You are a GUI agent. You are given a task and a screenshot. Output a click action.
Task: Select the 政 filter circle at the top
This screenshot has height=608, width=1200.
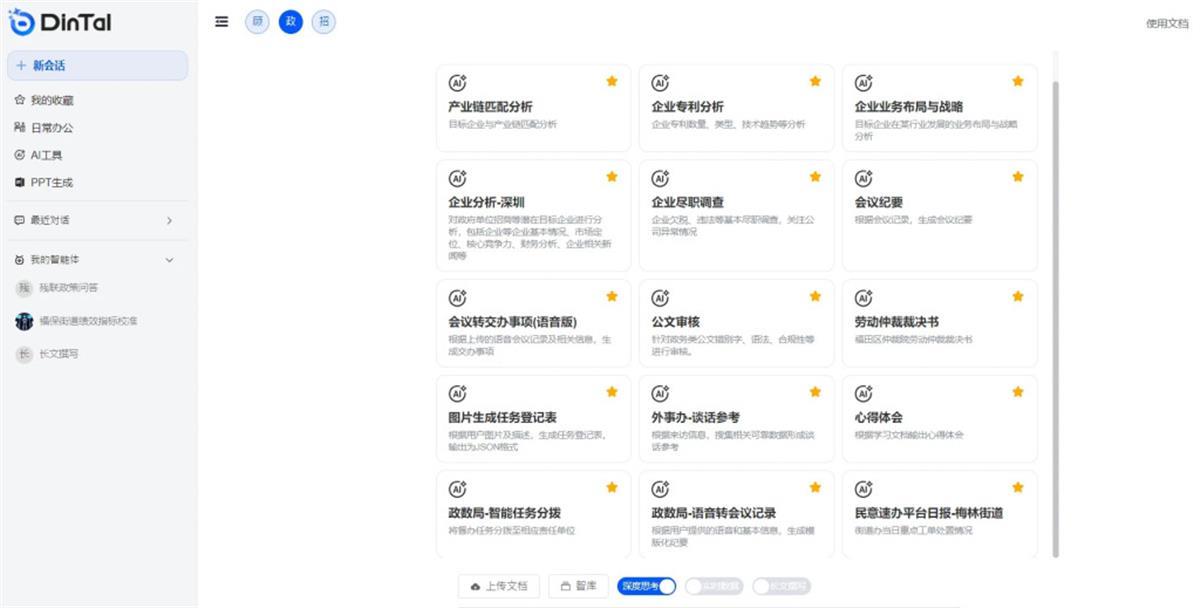pyautogui.click(x=290, y=21)
